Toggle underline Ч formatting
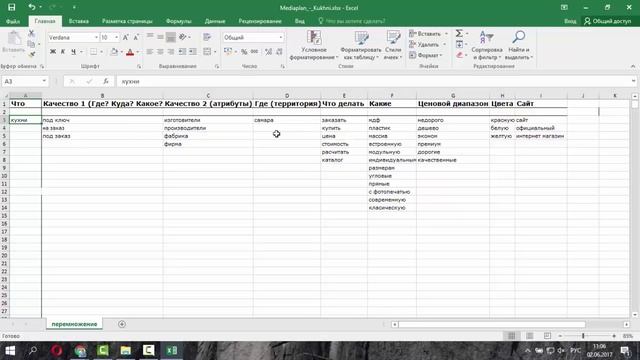The height and width of the screenshot is (360, 640). pyautogui.click(x=73, y=52)
